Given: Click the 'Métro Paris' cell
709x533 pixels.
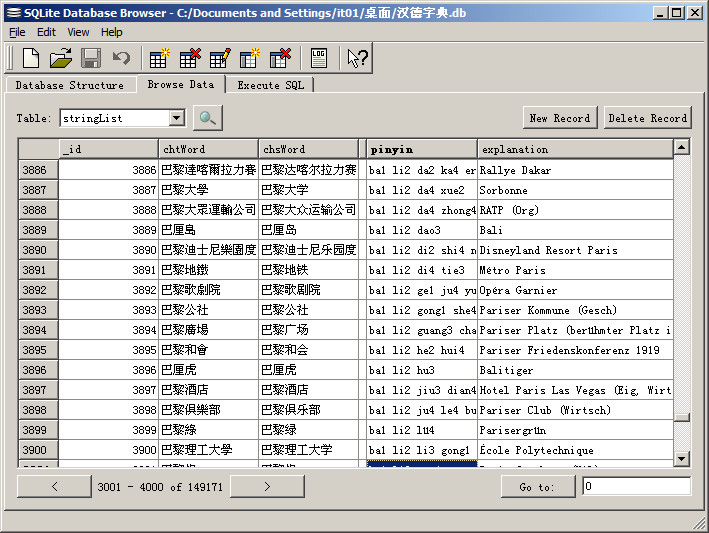Looking at the screenshot, I should pos(575,270).
